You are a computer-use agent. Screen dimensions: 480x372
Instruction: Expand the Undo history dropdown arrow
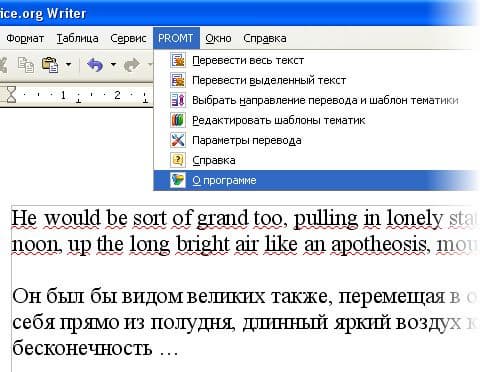[113, 64]
